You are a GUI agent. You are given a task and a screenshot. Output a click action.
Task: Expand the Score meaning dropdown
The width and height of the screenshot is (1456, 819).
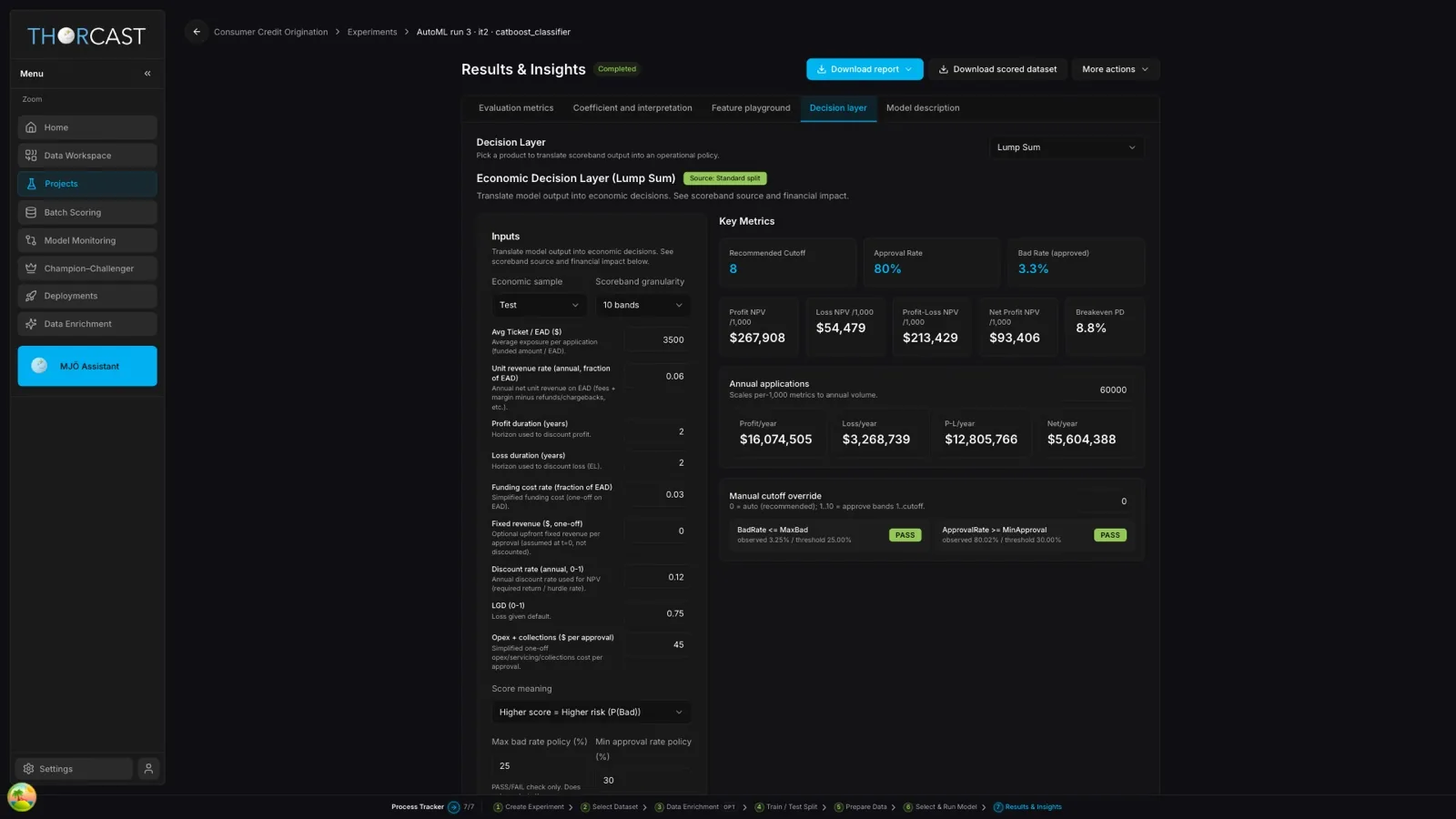591,713
